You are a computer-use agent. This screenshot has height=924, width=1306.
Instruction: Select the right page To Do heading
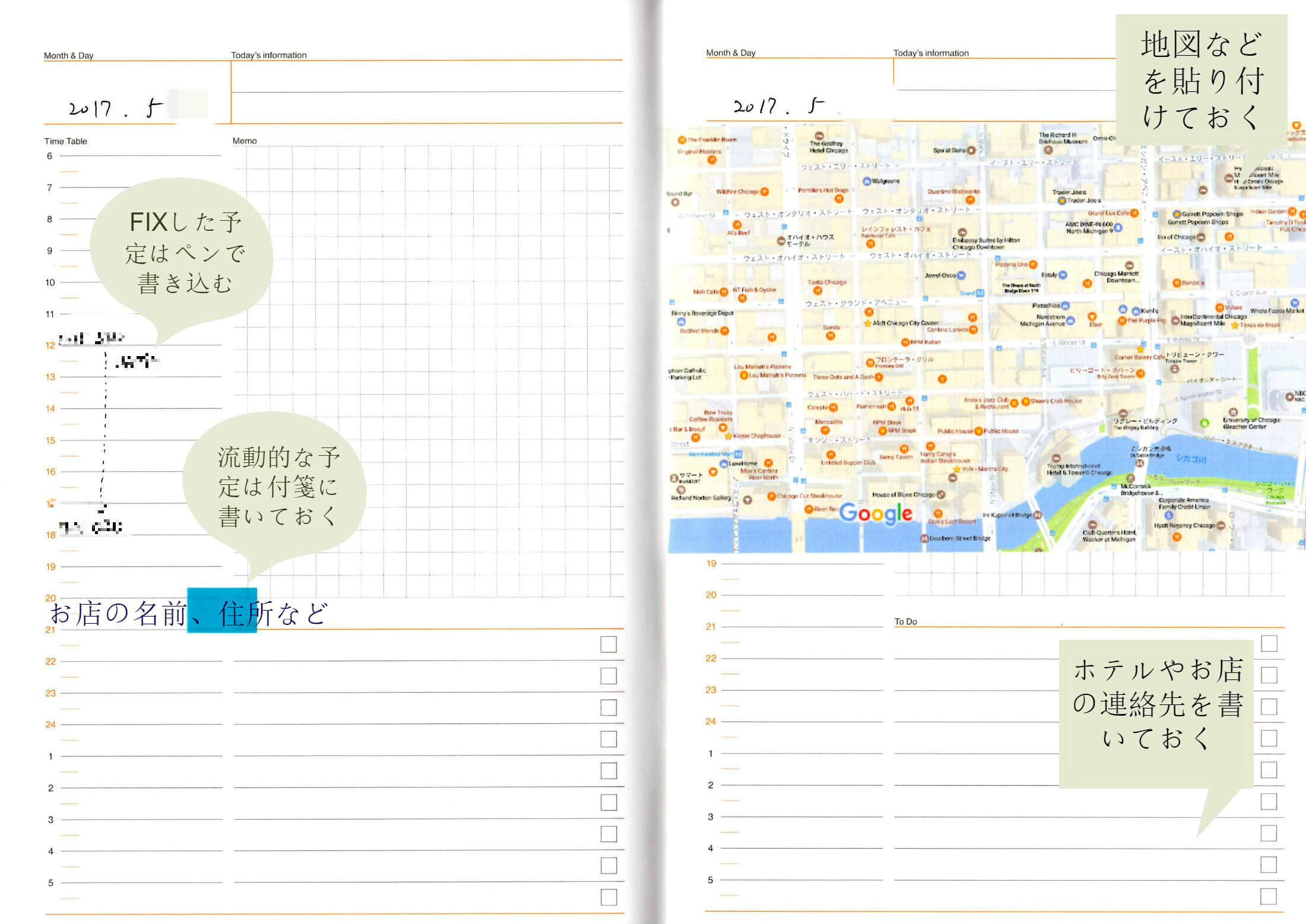click(905, 621)
